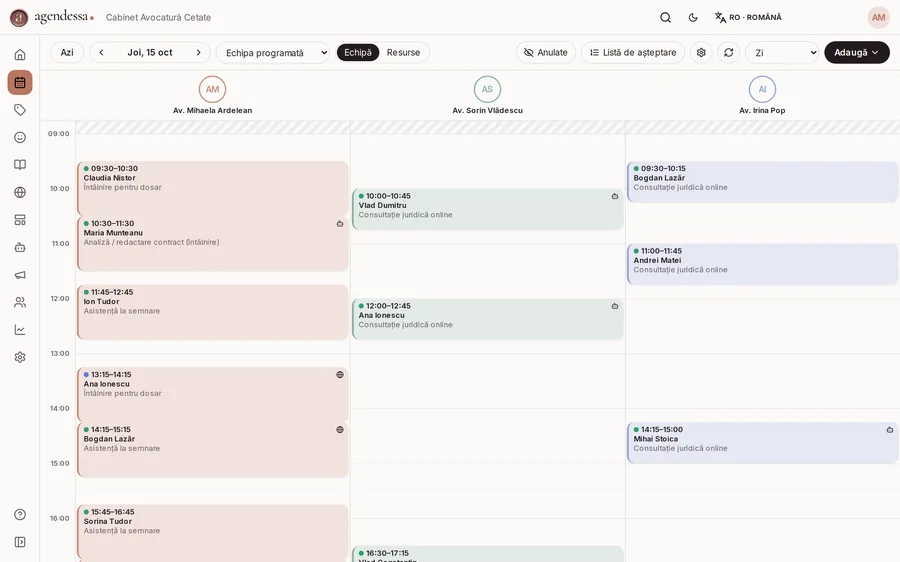Open the open-book icon in sidebar
This screenshot has width=900, height=562.
[20, 165]
